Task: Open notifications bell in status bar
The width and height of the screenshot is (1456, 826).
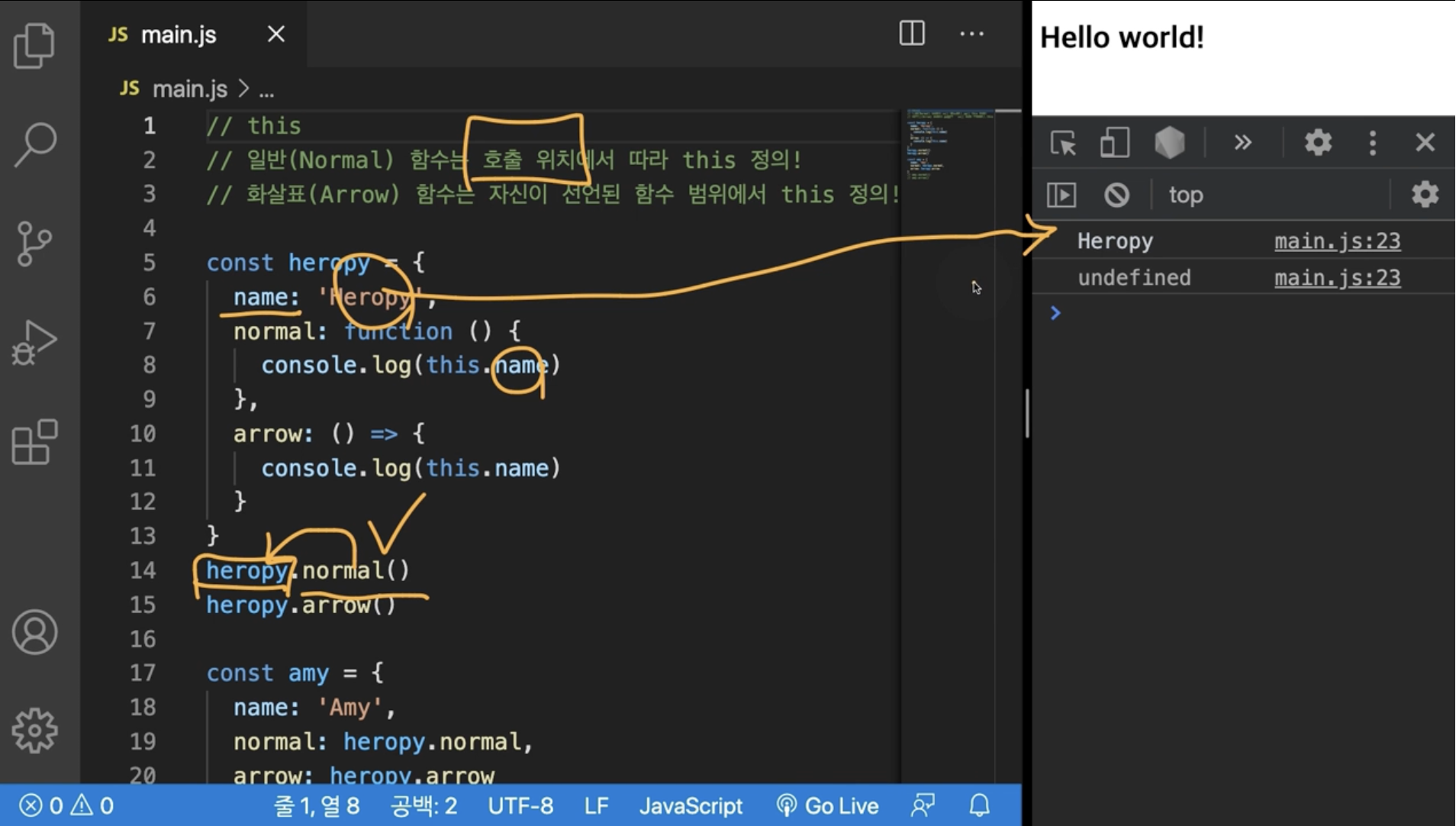Action: 980,805
